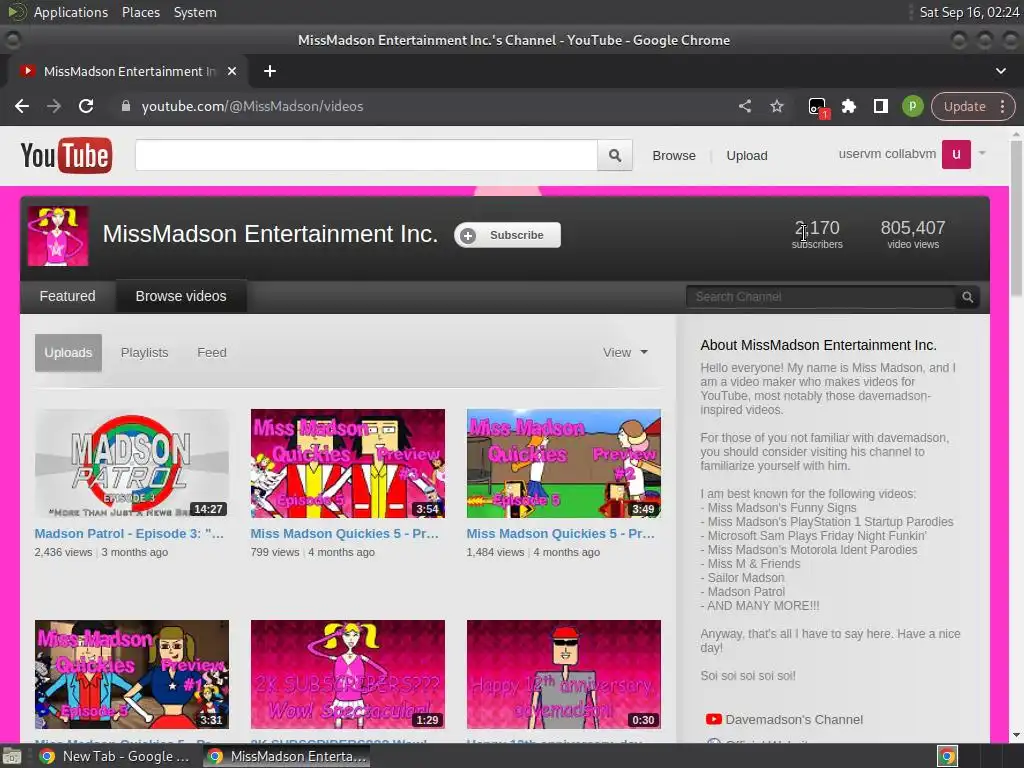This screenshot has height=768, width=1024.
Task: Click the show desktop icon in taskbar
Action: click(x=12, y=756)
